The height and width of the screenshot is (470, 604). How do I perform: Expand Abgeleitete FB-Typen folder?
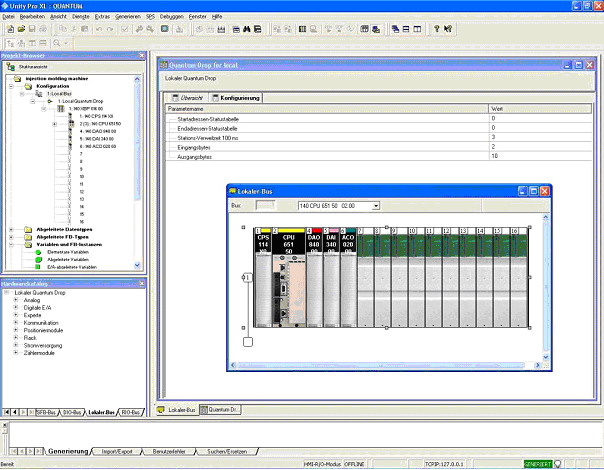[x=11, y=237]
